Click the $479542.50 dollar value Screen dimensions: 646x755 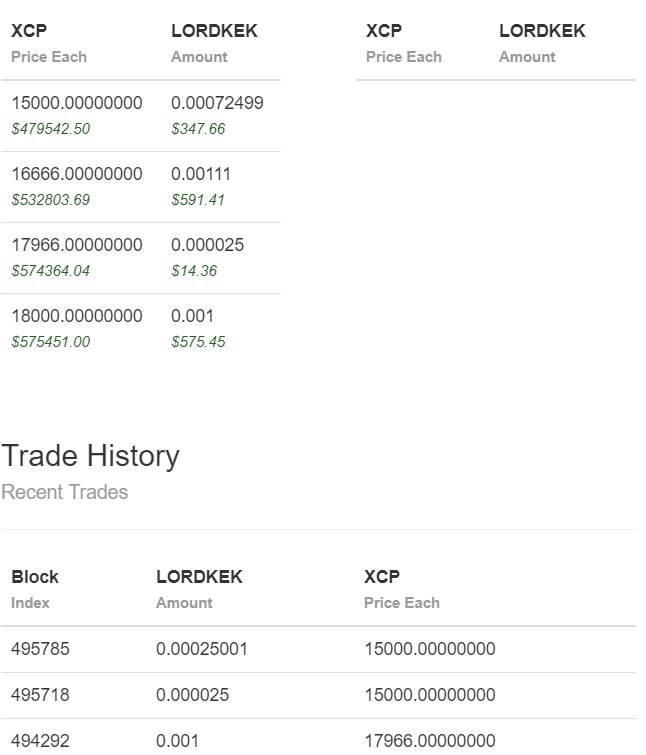tap(51, 129)
